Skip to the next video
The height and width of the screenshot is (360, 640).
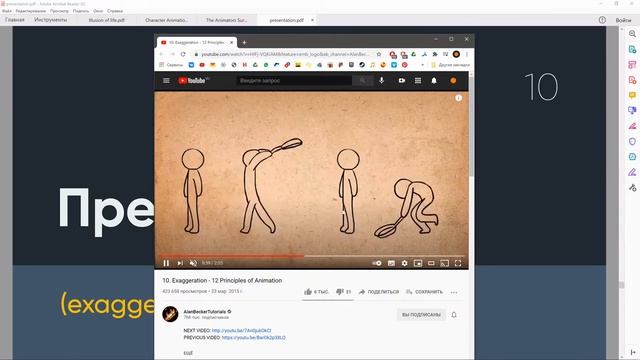pyautogui.click(x=180, y=263)
